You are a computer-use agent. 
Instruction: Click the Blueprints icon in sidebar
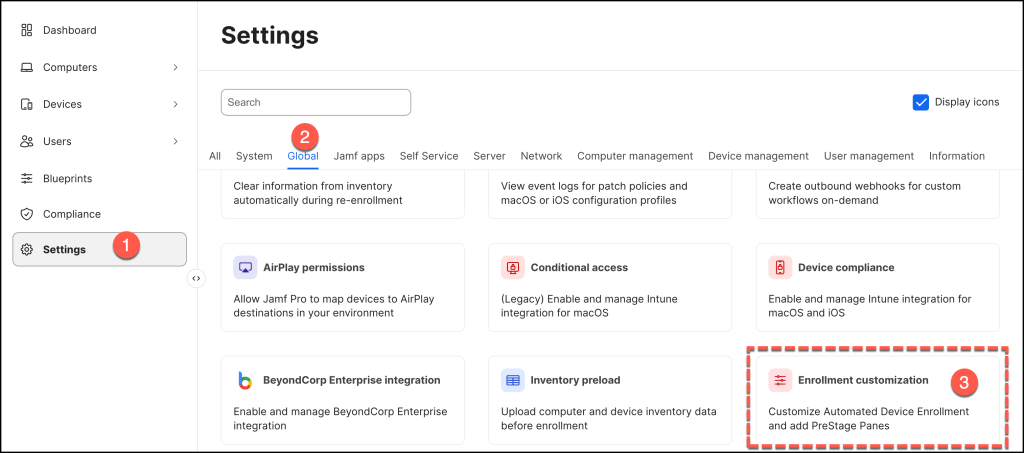click(x=27, y=178)
